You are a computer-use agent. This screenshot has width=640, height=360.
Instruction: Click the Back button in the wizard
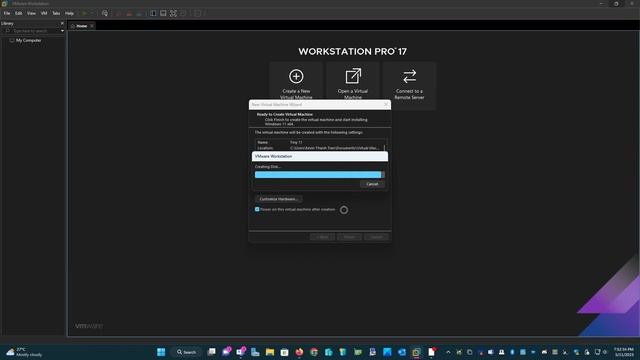click(322, 237)
